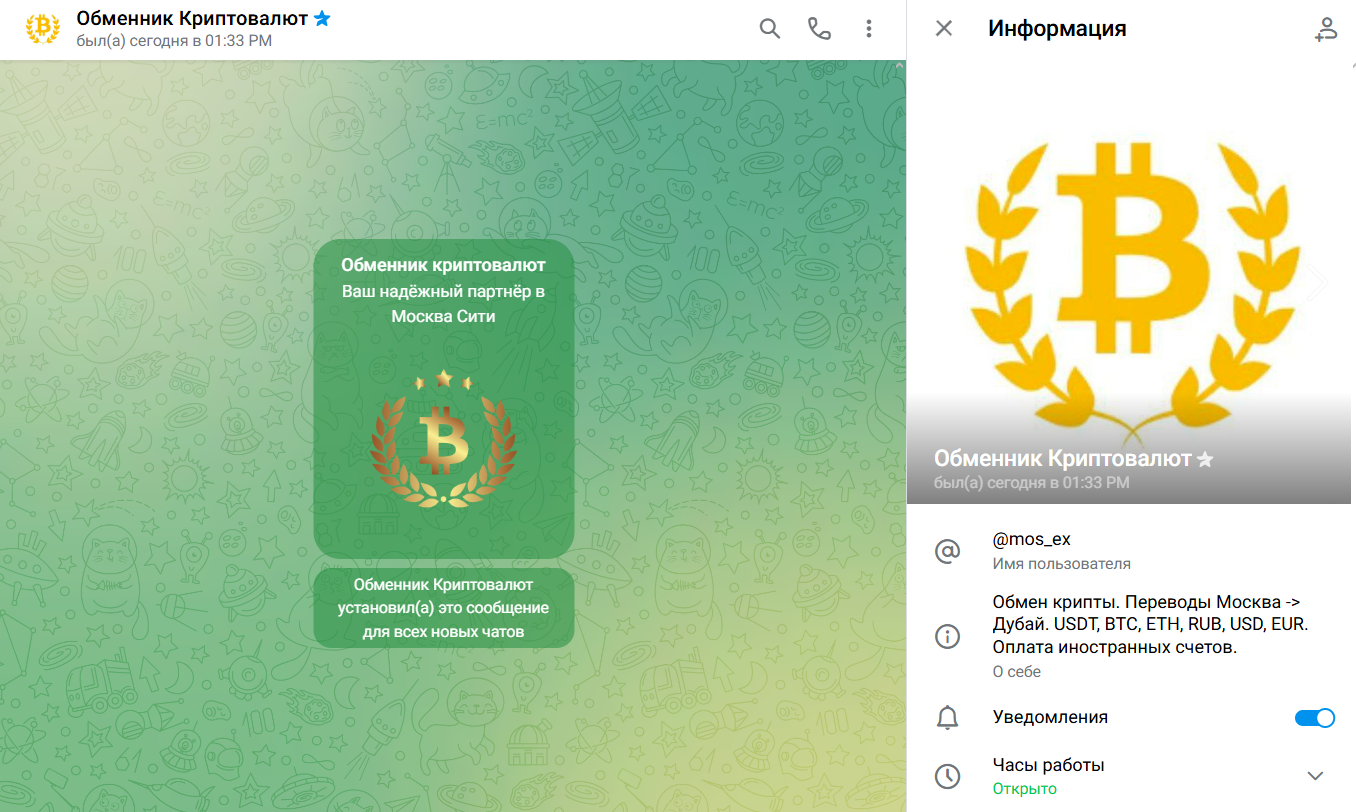This screenshot has height=812, width=1356.
Task: Click the add contact icon
Action: (1325, 29)
